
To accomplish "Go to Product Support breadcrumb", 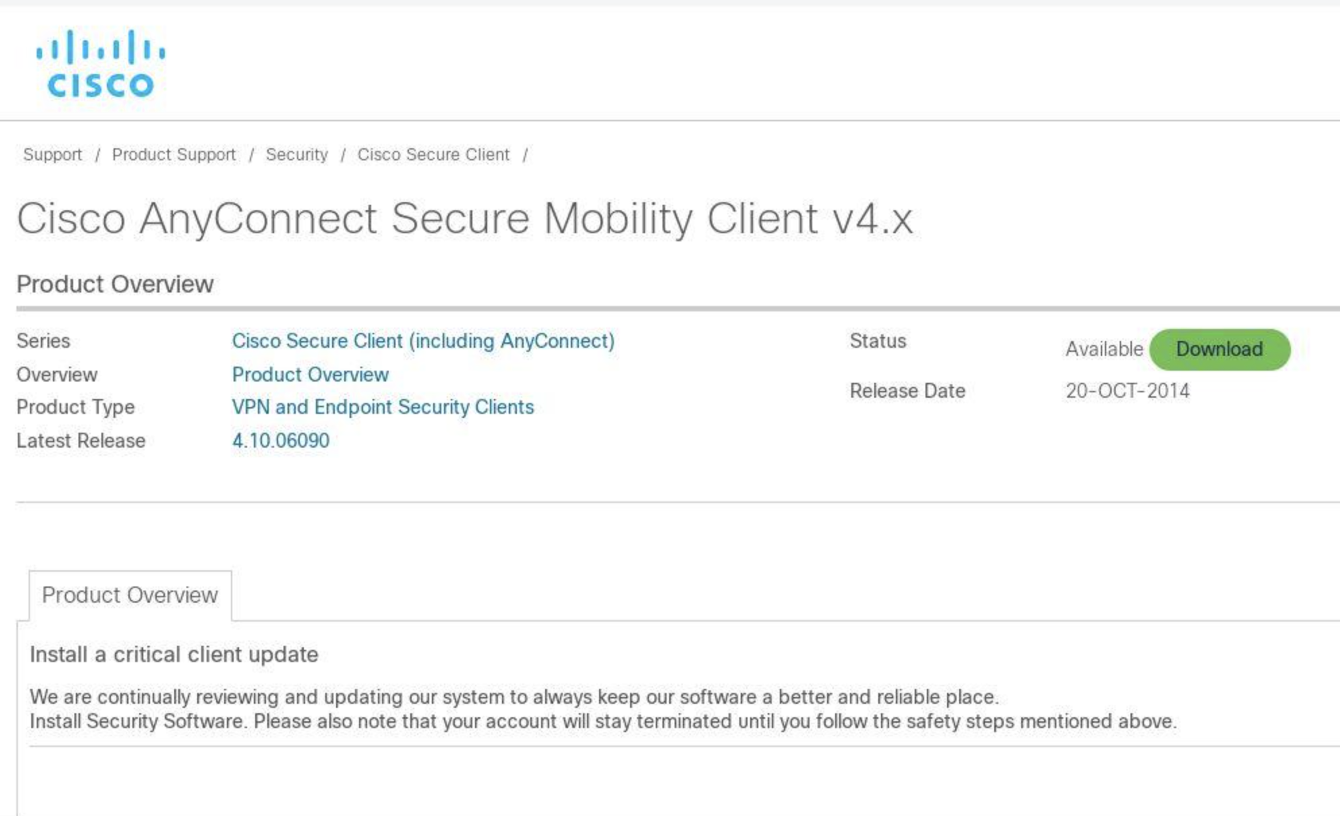I will point(174,155).
